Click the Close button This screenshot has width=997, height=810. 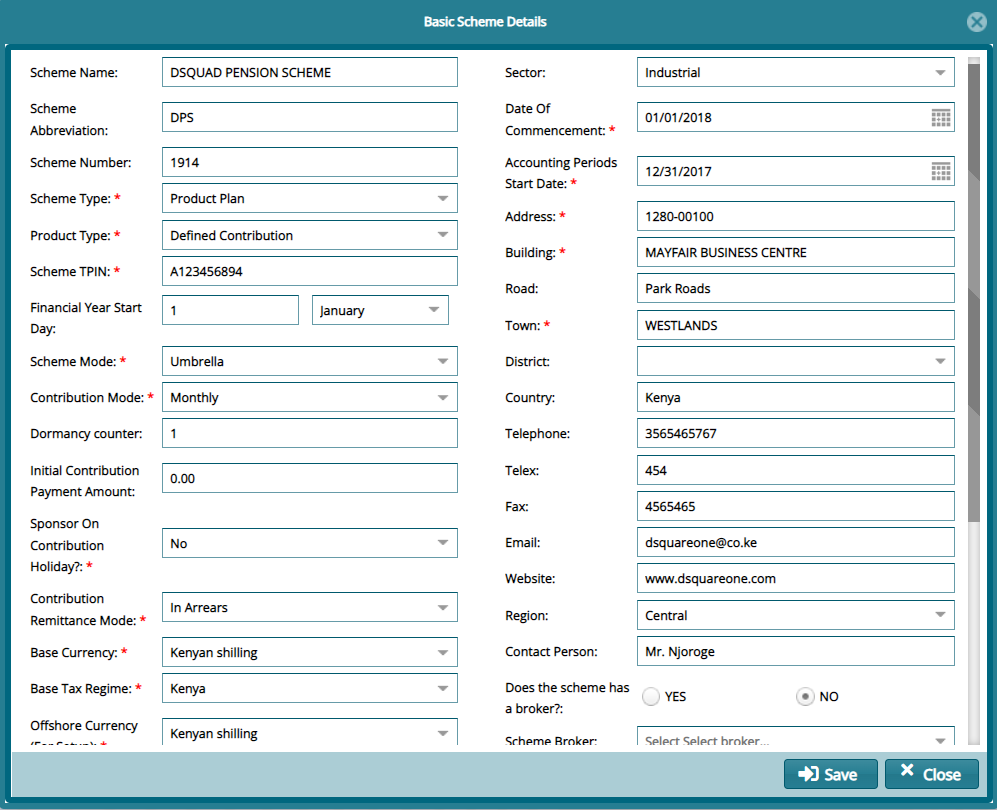(x=932, y=774)
